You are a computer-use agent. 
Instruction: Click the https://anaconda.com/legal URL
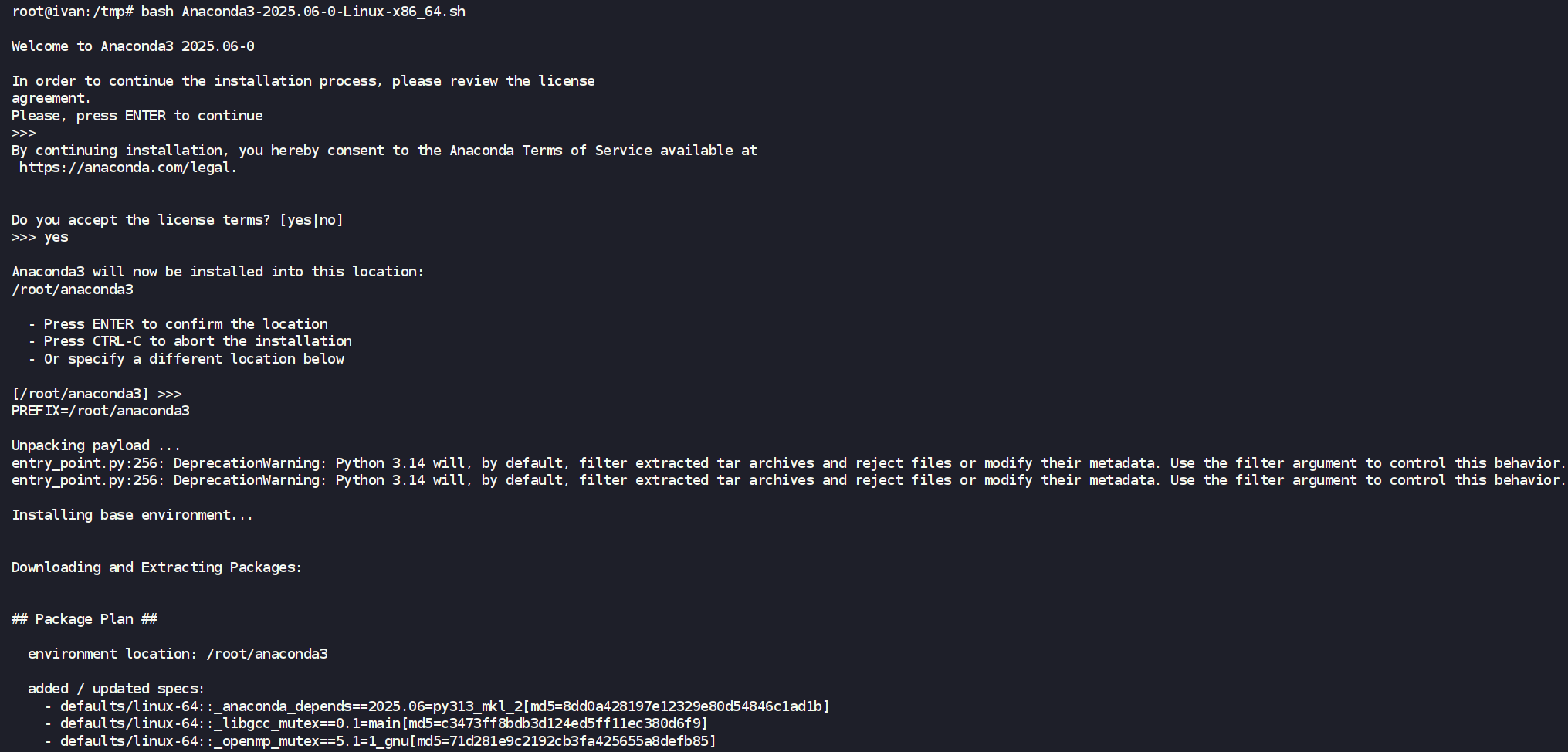127,168
